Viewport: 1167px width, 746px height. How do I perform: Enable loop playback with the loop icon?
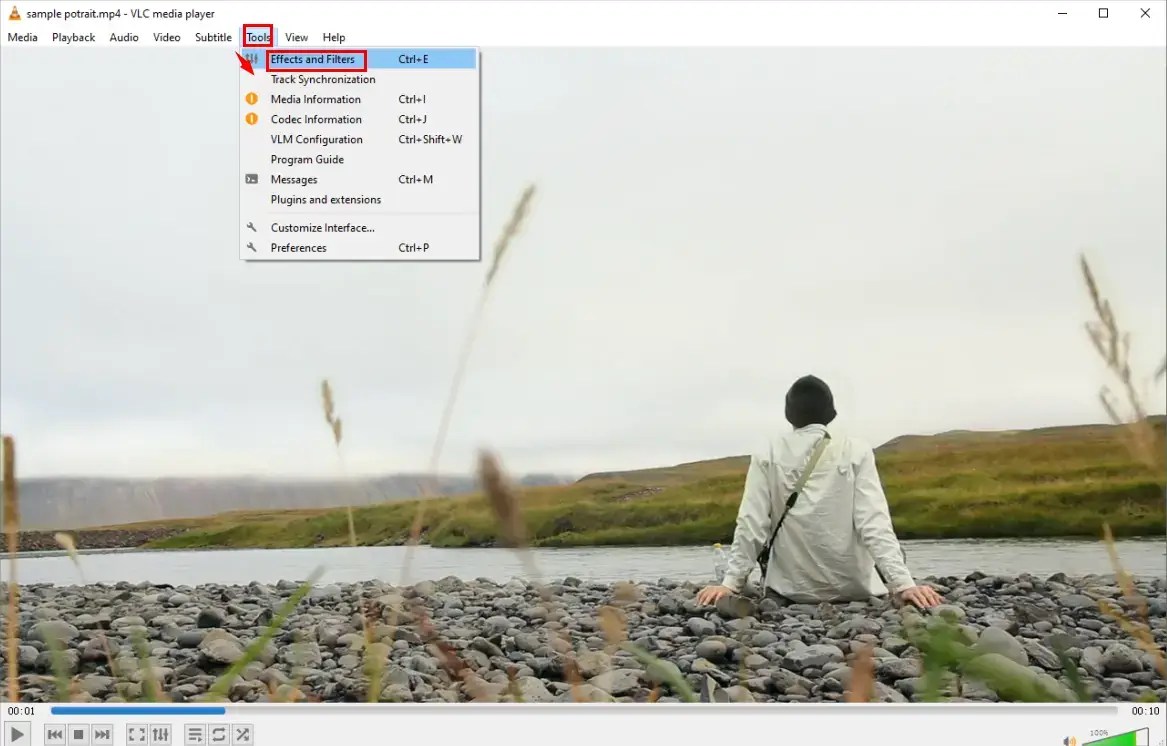point(218,733)
